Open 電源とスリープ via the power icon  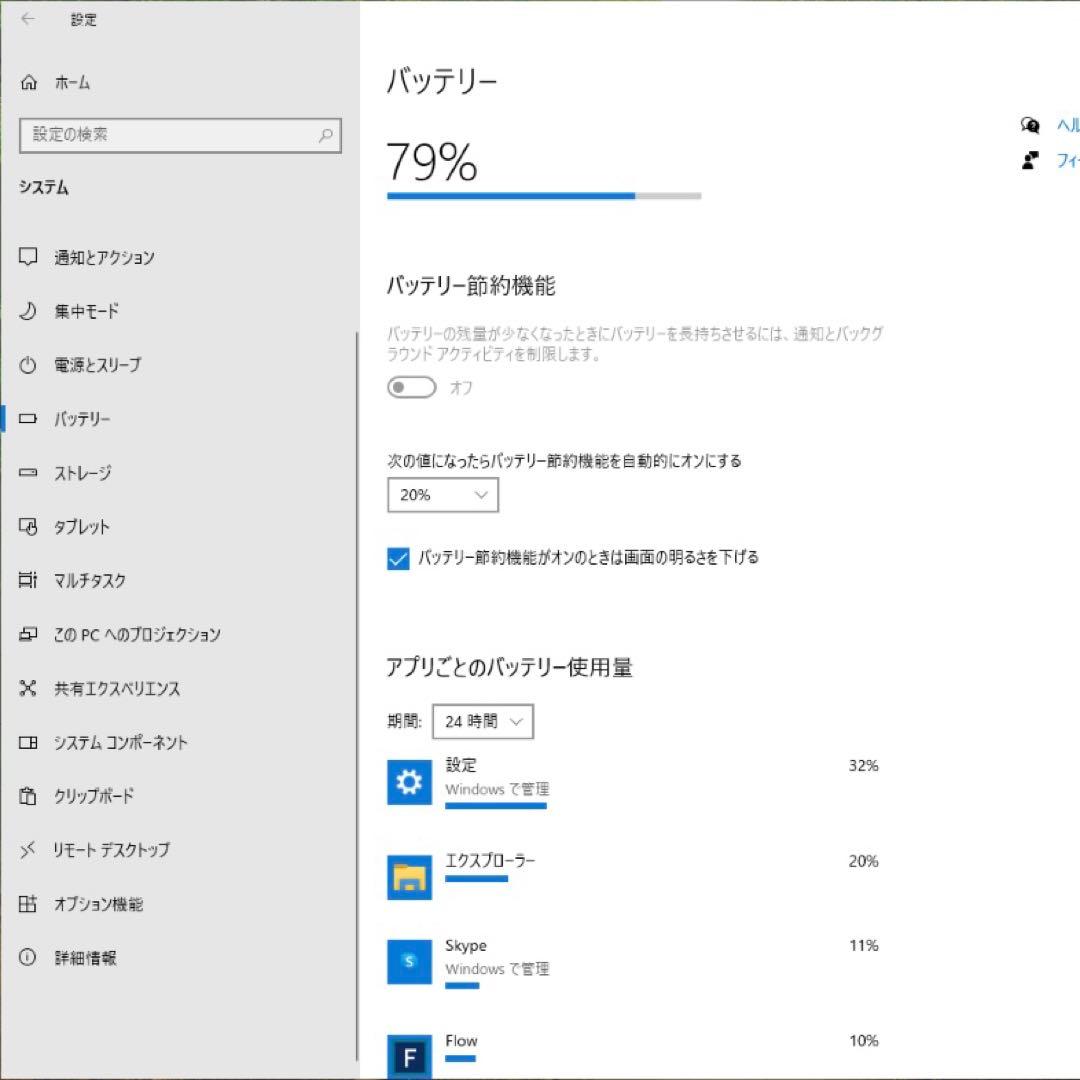coord(28,366)
